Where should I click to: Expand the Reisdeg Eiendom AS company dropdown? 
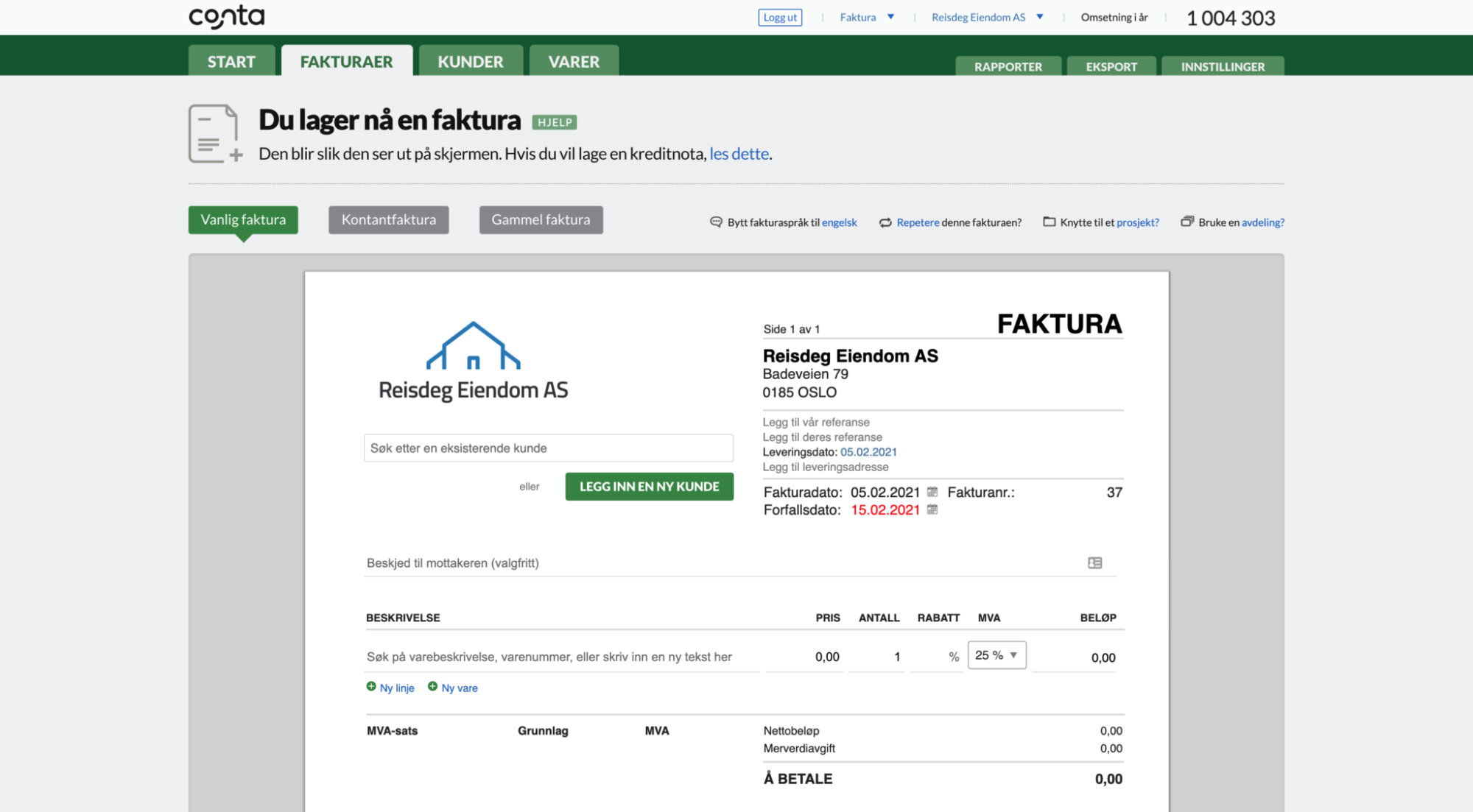pos(988,17)
